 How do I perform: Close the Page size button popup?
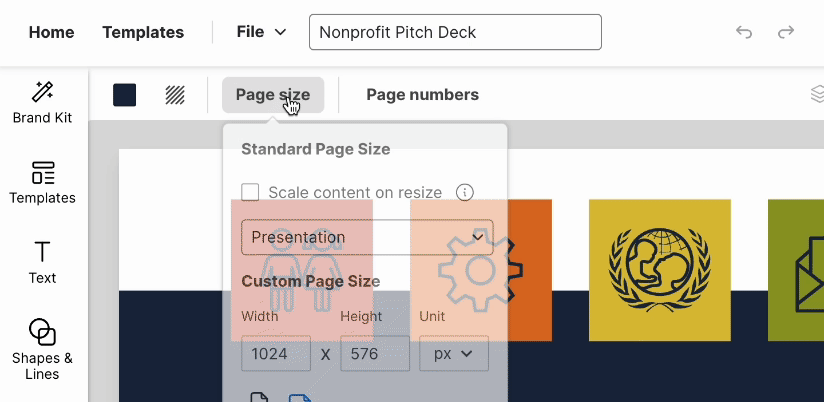(x=273, y=95)
